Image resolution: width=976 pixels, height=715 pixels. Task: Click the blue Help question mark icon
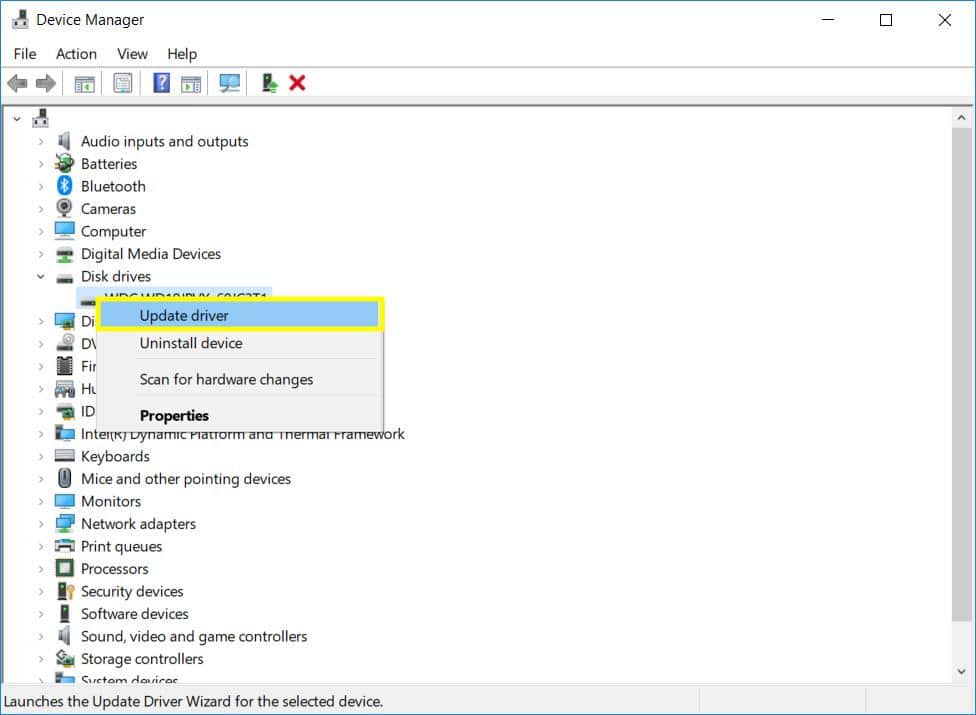coord(161,83)
